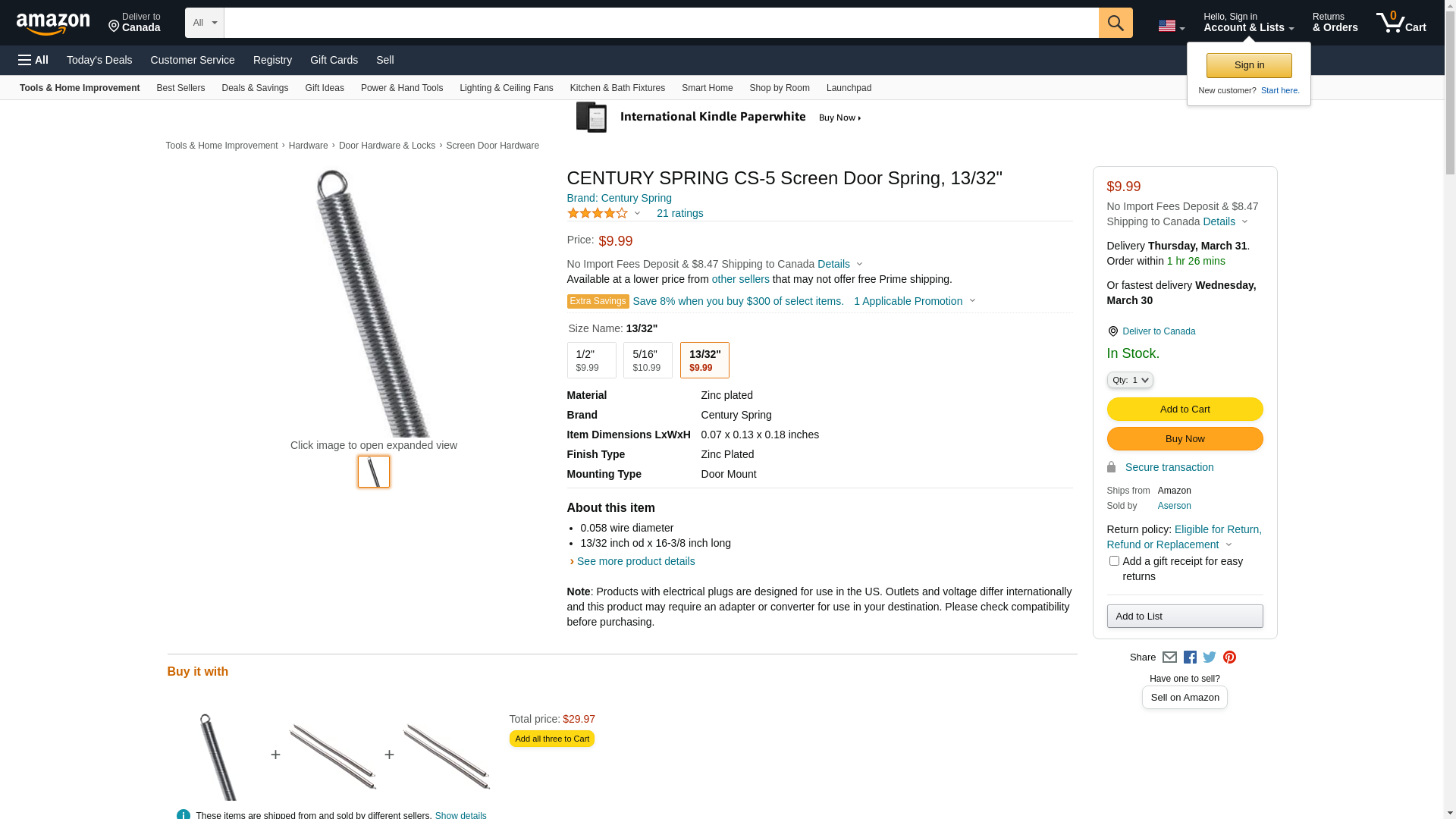Viewport: 1456px width, 819px height.
Task: Share the product on Twitter
Action: [1210, 657]
